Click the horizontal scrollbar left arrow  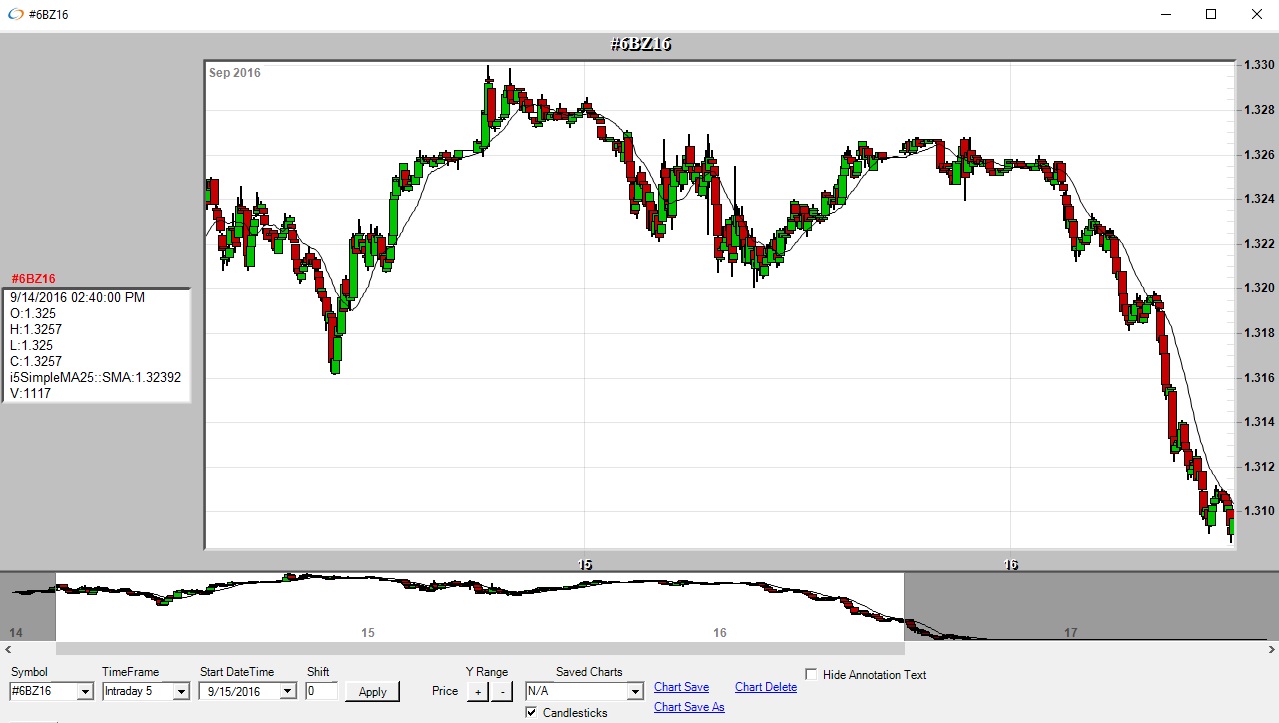coord(6,650)
